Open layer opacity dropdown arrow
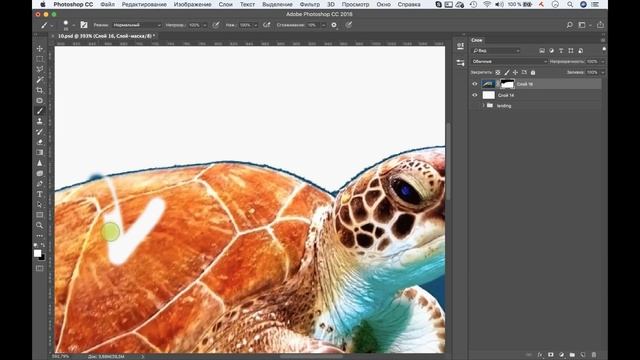The image size is (640, 360). [602, 62]
